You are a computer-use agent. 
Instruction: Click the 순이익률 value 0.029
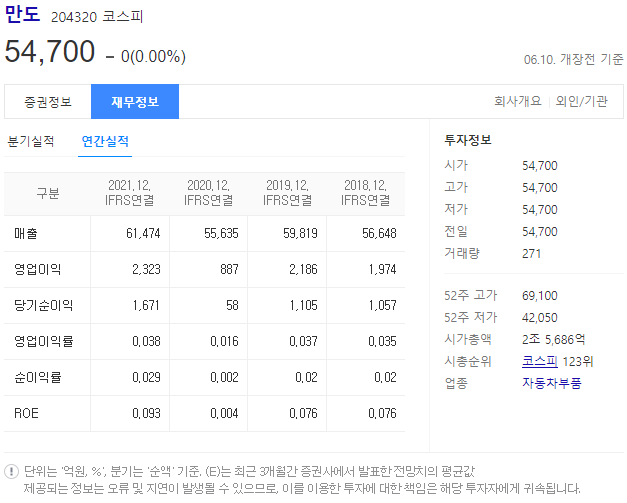tap(146, 377)
